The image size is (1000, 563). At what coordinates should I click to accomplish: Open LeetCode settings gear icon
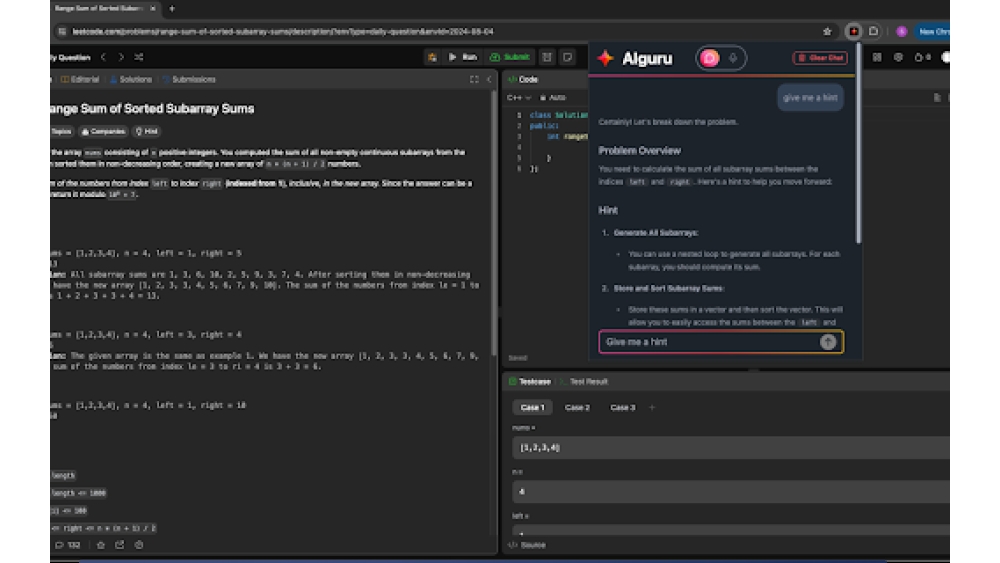click(x=898, y=57)
